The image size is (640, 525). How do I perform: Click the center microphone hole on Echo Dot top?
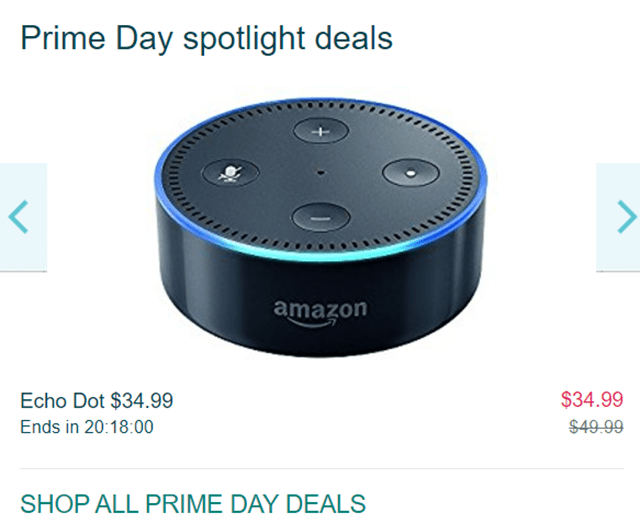[321, 173]
